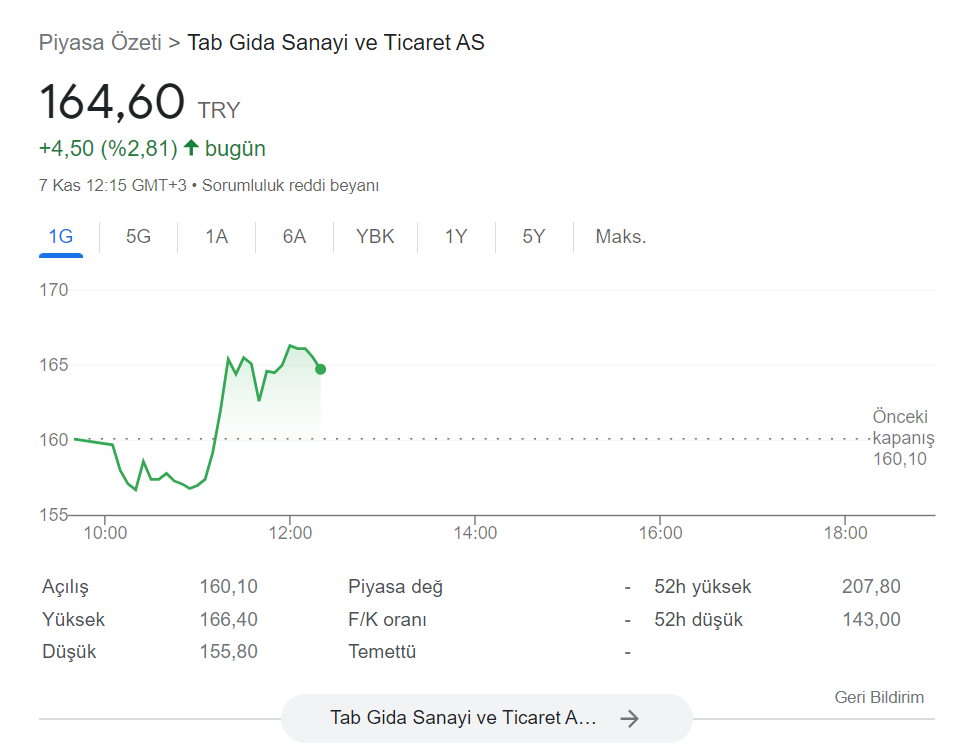Switch to the 5G time range tab
The width and height of the screenshot is (967, 746).
click(138, 237)
